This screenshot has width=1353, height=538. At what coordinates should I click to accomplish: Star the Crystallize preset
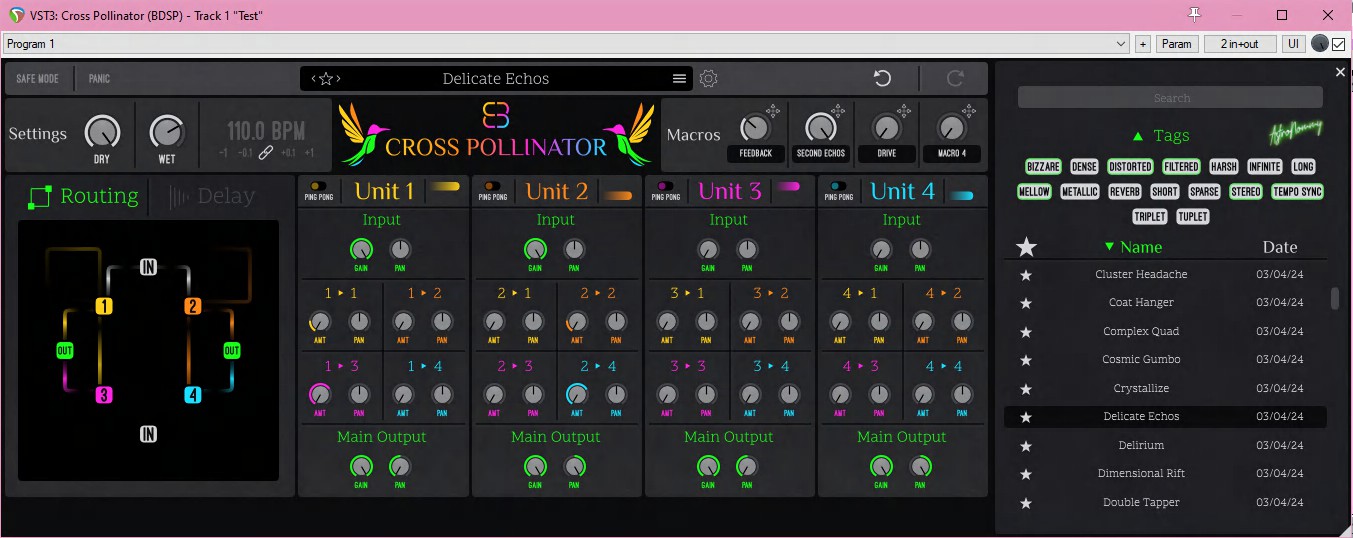click(x=1025, y=389)
